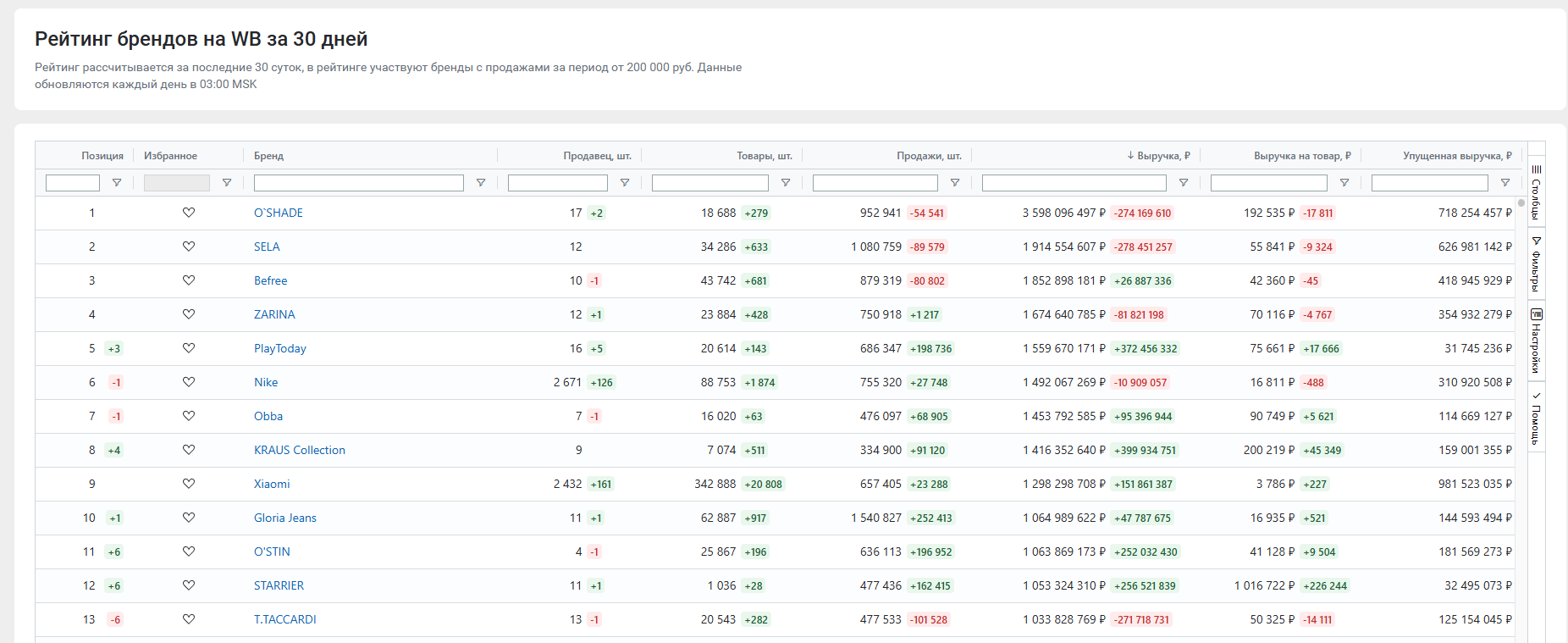Open filter menu for Выручка column
The width and height of the screenshot is (1568, 643).
(1184, 183)
